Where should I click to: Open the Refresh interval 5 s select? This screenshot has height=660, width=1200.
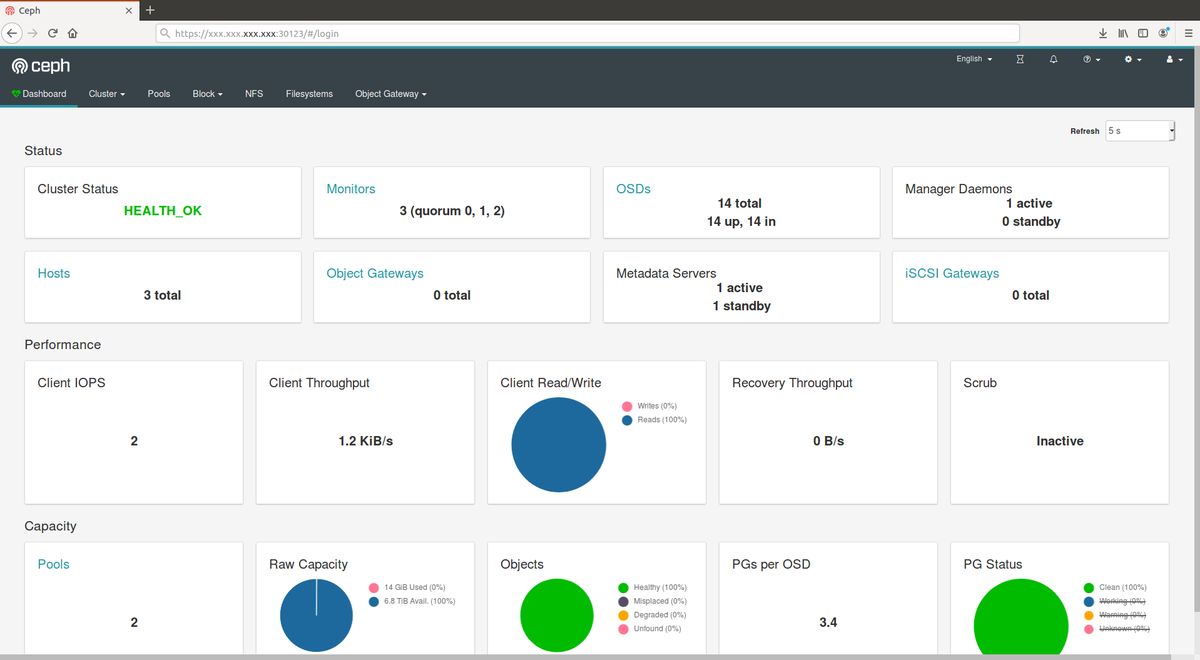pyautogui.click(x=1140, y=131)
